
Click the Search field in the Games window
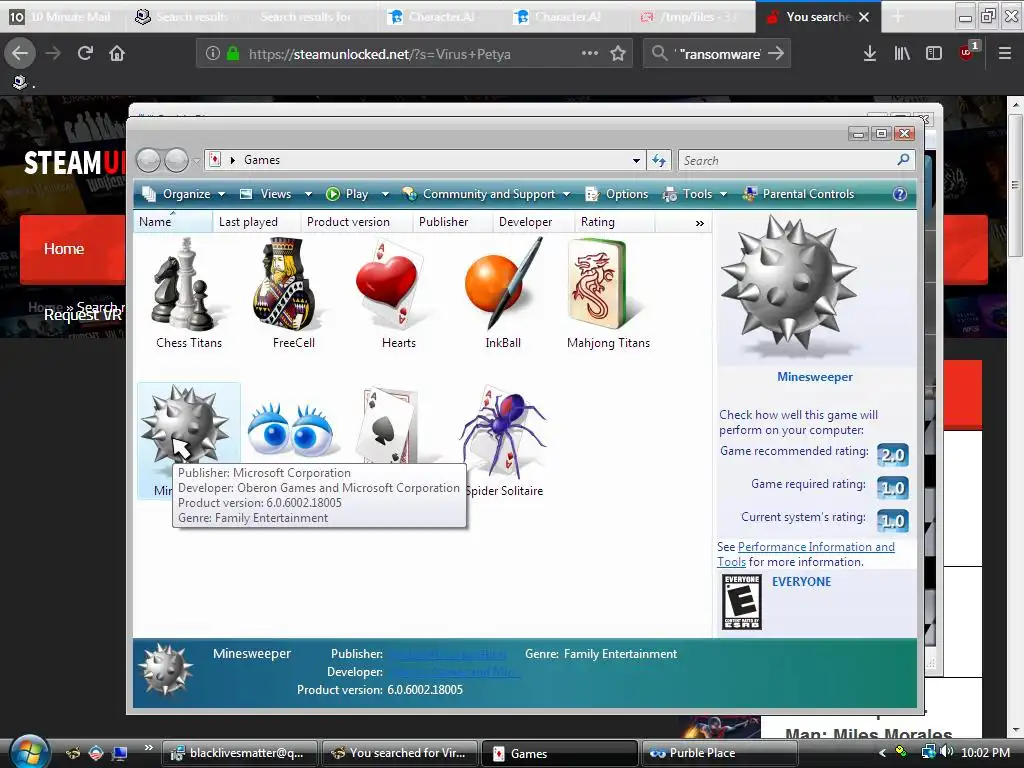(x=789, y=160)
